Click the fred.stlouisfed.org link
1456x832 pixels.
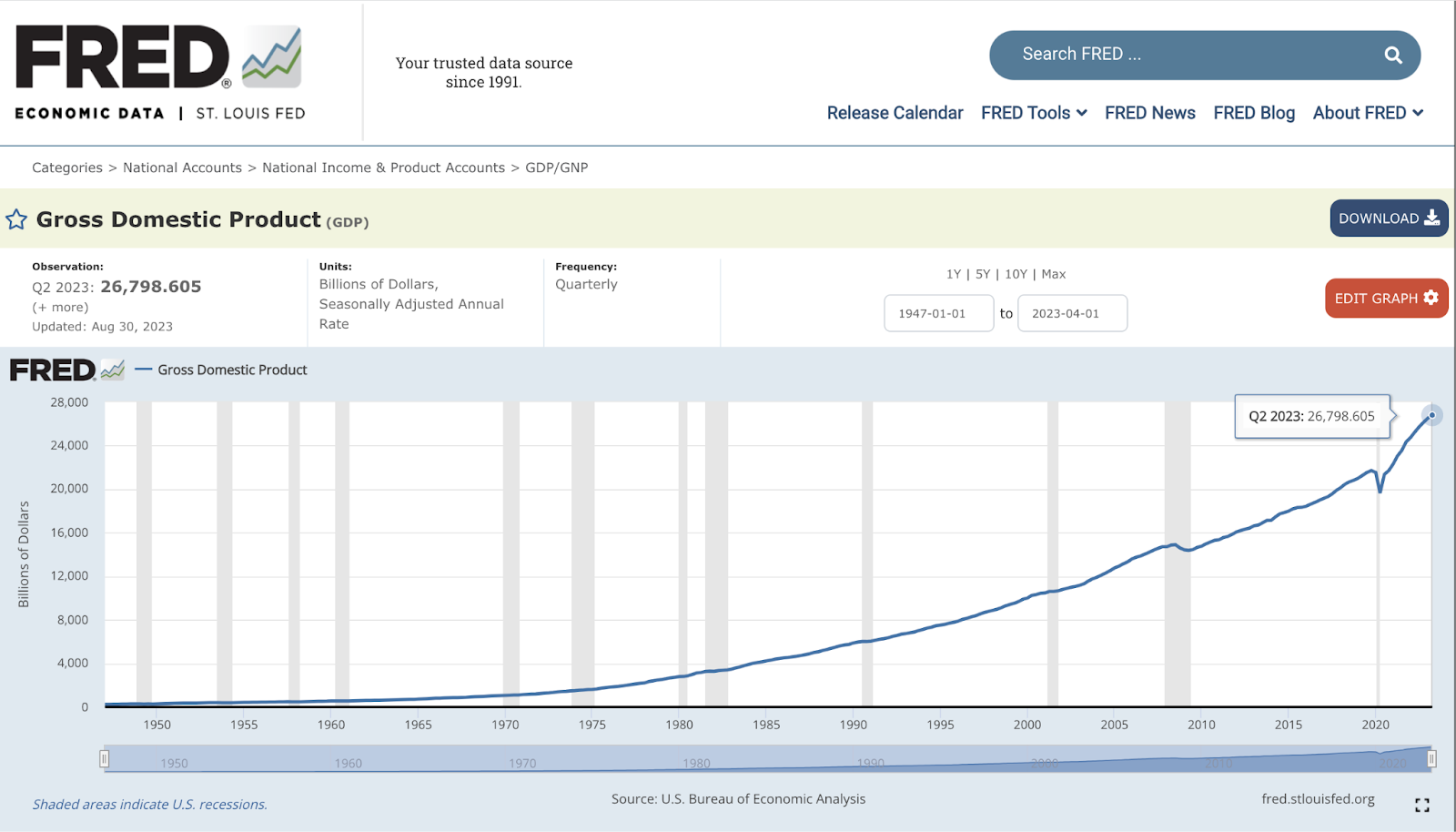click(x=1318, y=799)
